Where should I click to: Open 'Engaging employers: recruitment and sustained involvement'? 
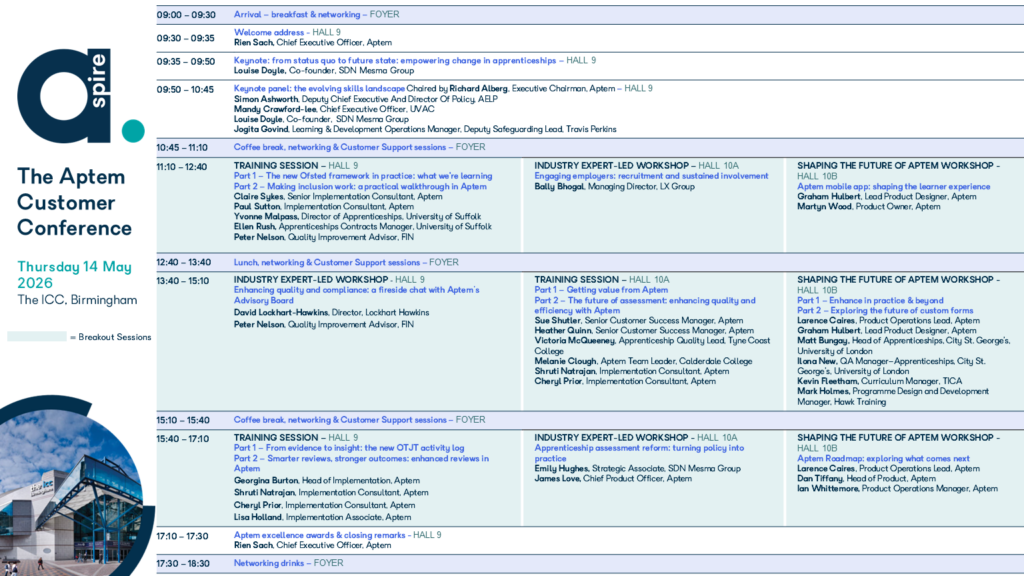651,176
